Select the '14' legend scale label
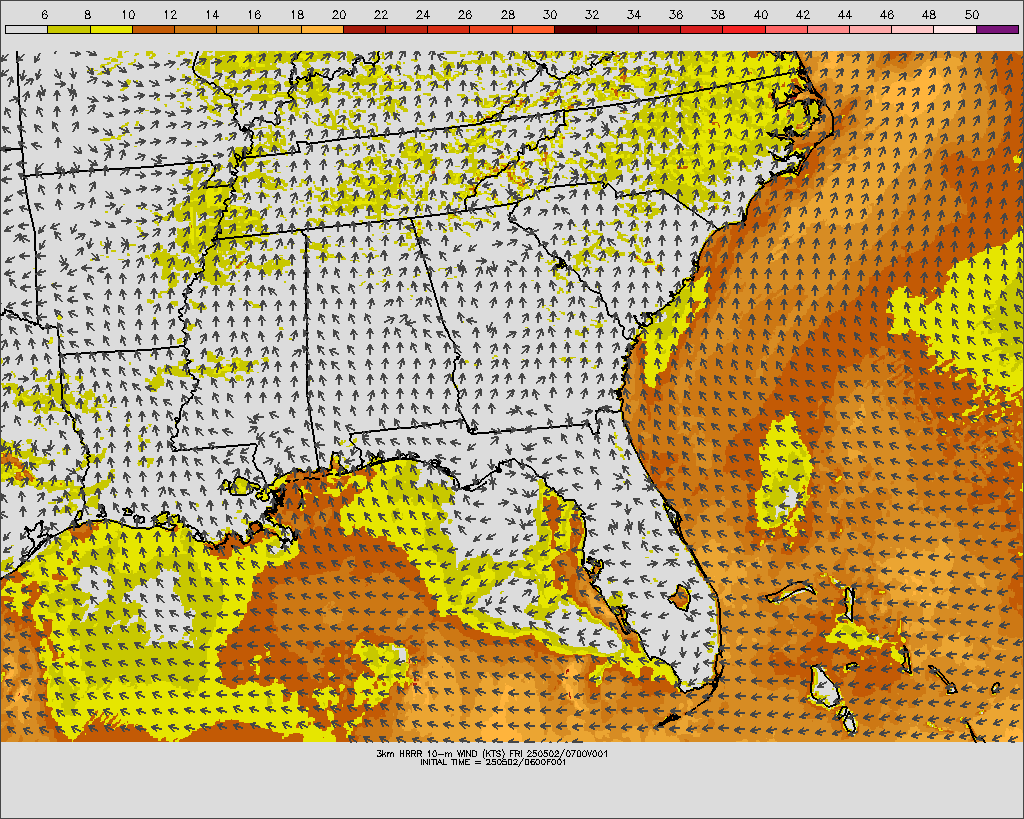Screen dimensions: 1024x819 coord(212,14)
